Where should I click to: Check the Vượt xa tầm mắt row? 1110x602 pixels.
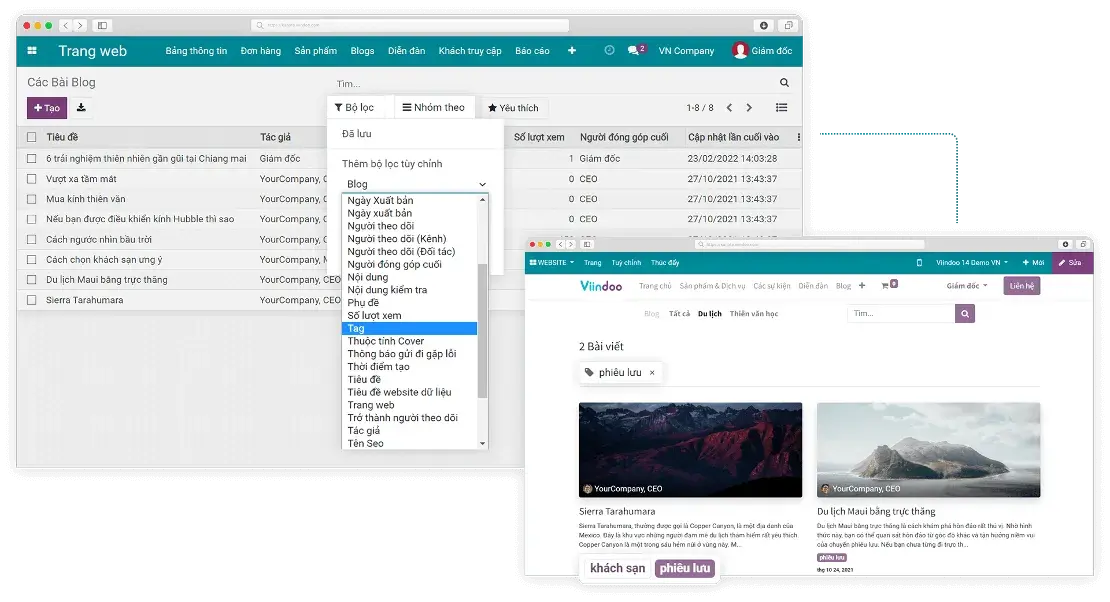click(32, 179)
